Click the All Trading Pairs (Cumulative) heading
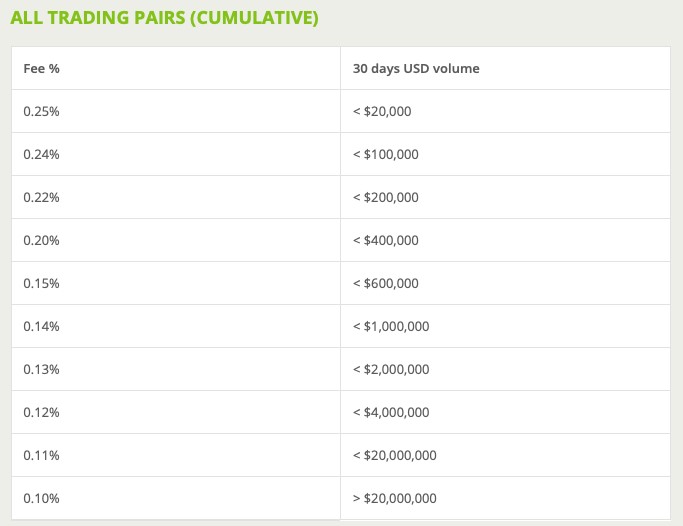 click(164, 18)
